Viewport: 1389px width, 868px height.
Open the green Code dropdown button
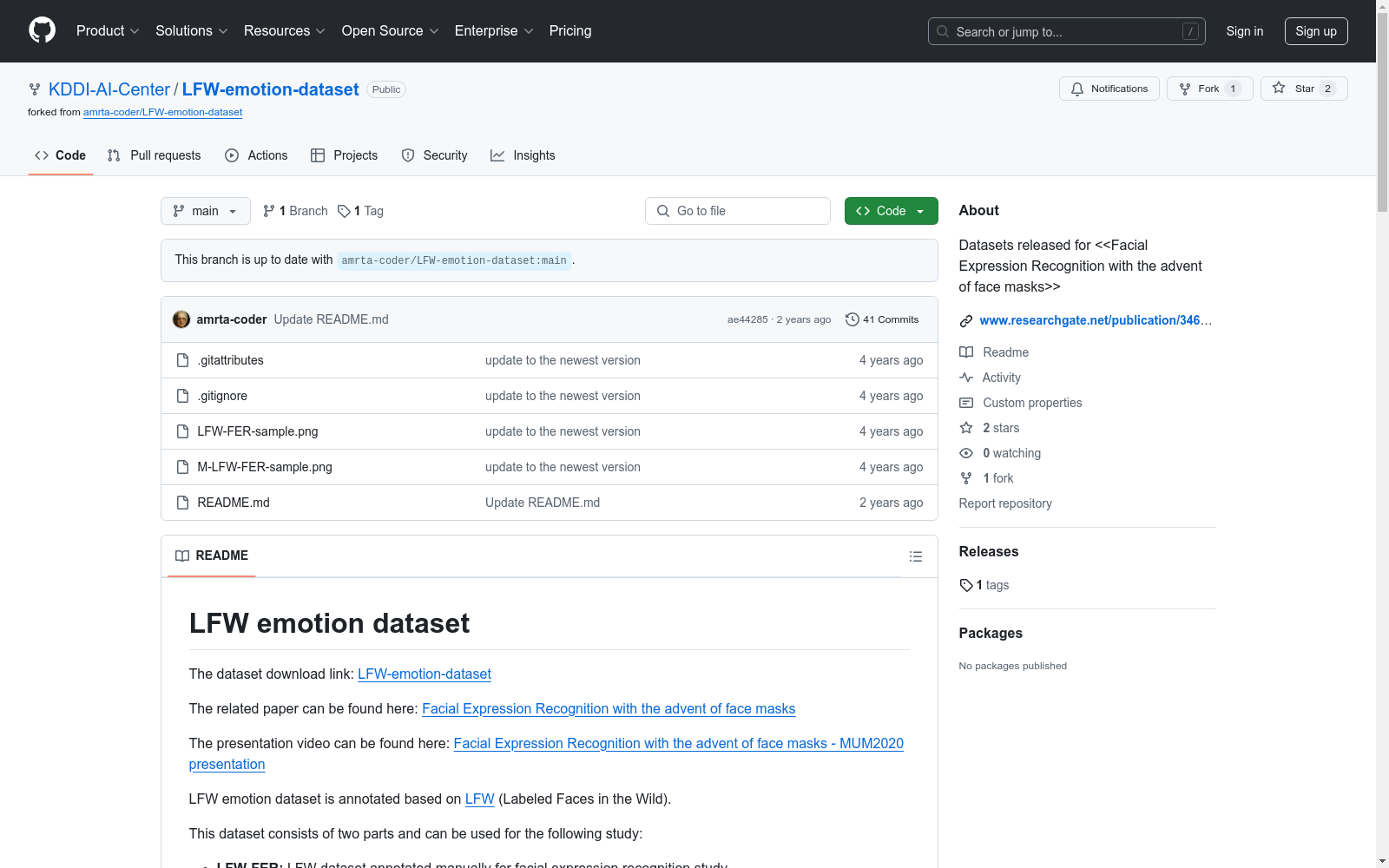(x=892, y=211)
